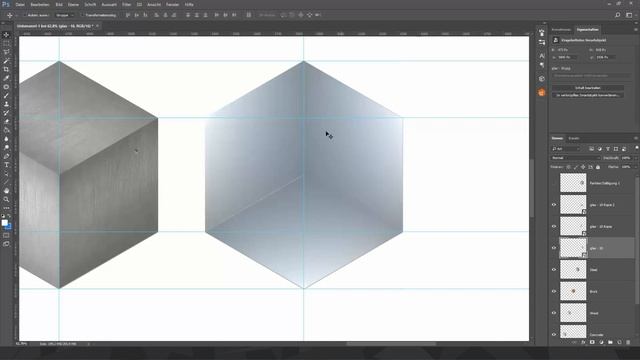Switch to the Korrekturen tab

562,30
